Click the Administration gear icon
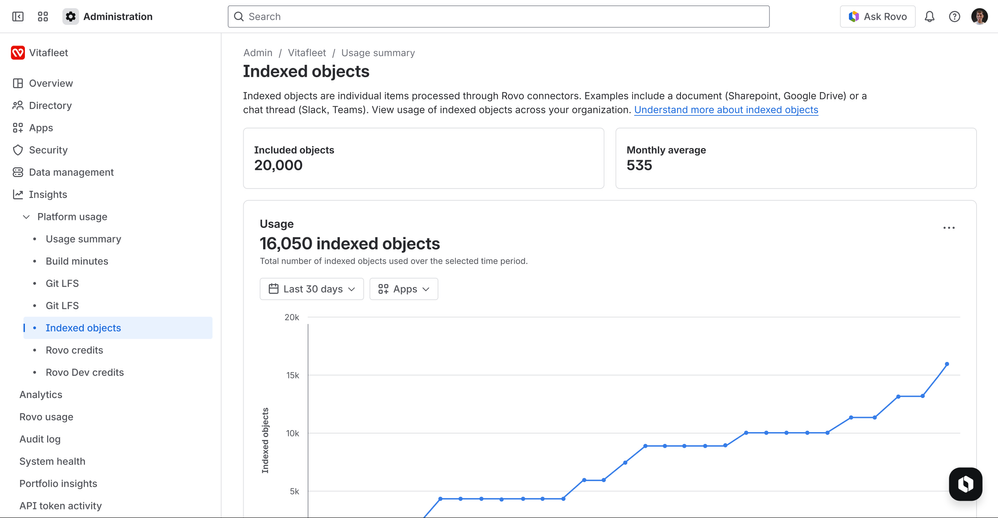Screen dimensions: 998x518 click(71, 17)
